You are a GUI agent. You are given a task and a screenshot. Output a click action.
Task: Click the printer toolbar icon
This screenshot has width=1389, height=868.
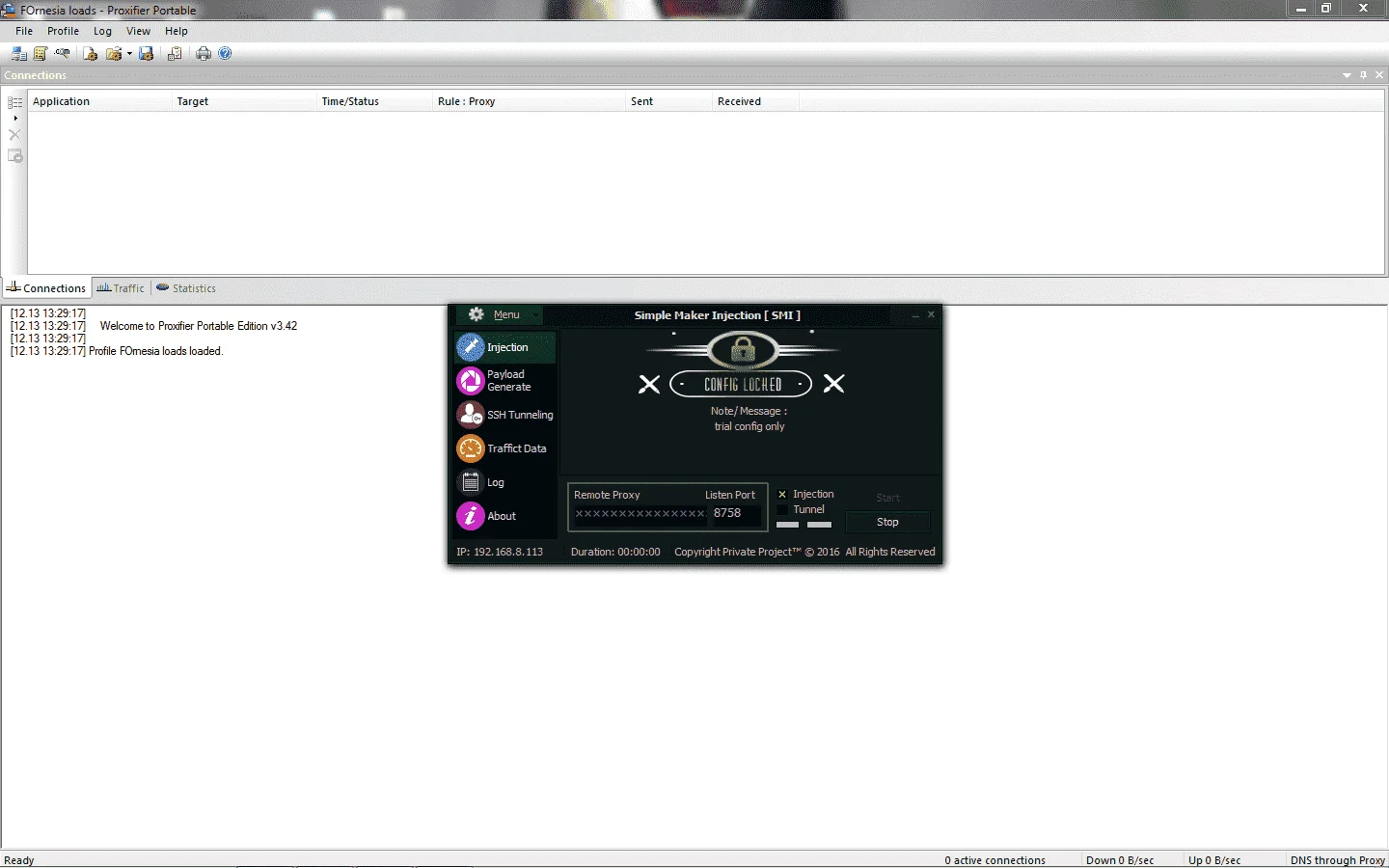tap(204, 54)
